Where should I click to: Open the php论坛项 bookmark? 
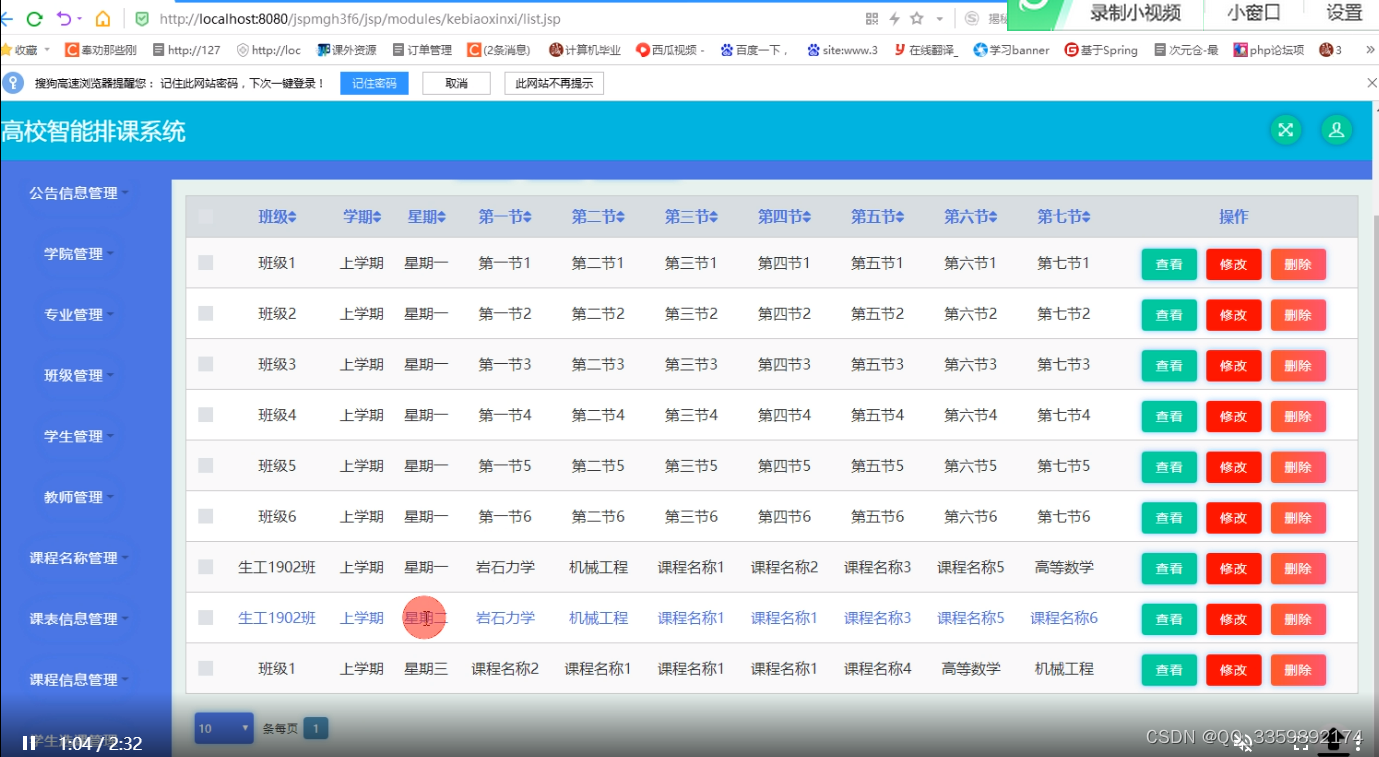[1269, 50]
